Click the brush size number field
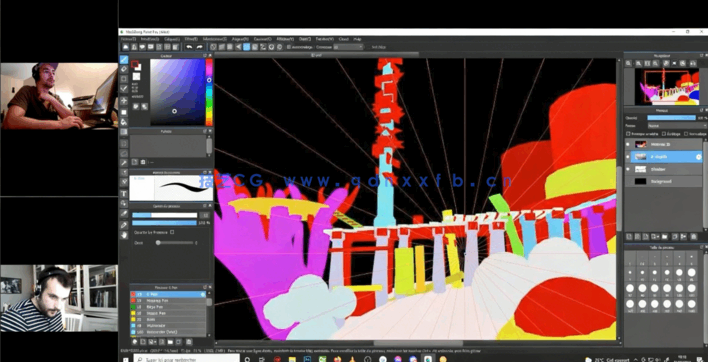This screenshot has width=708, height=362. tap(205, 216)
